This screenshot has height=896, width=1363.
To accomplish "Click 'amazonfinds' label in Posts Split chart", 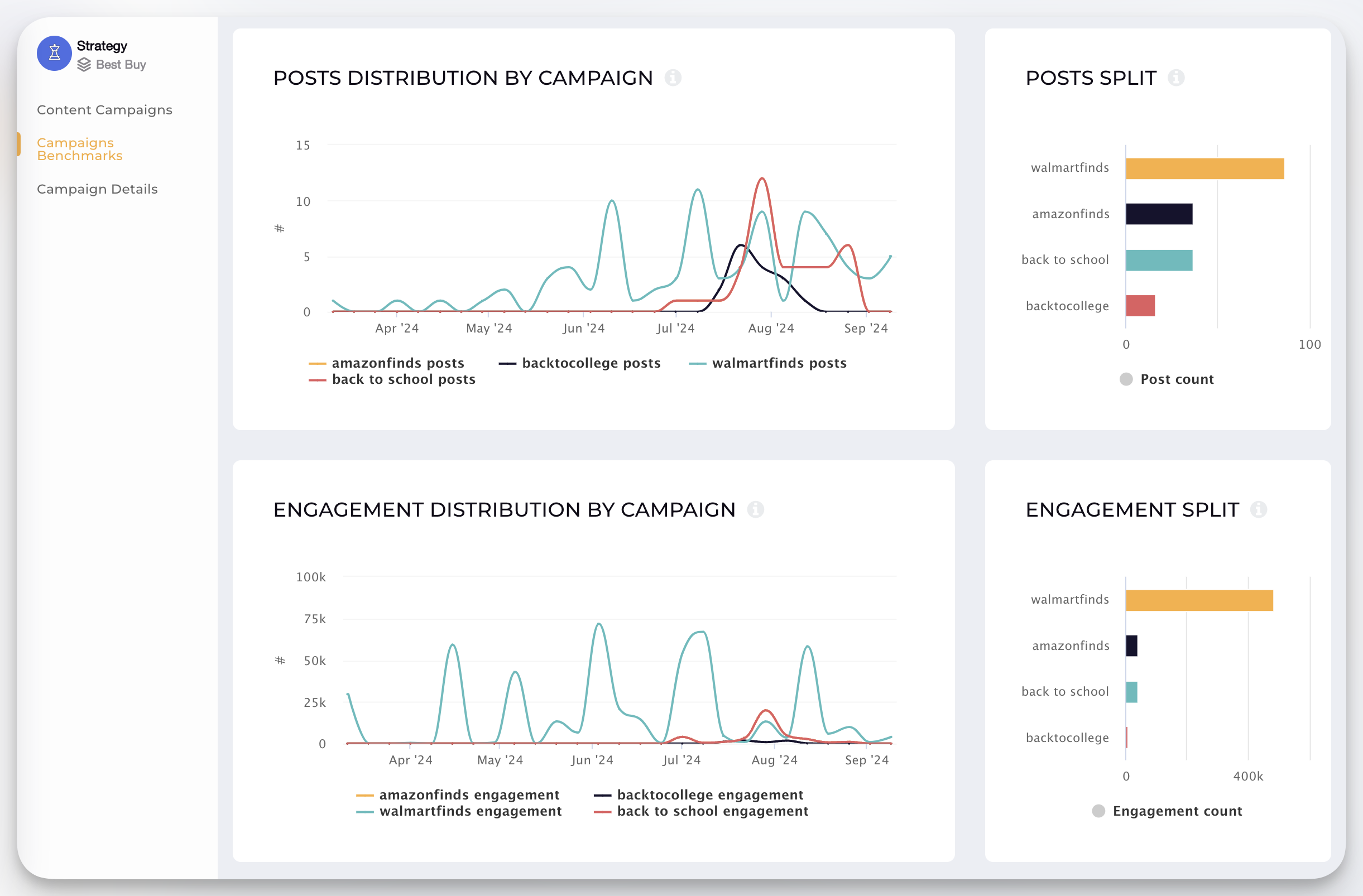I will point(1071,214).
